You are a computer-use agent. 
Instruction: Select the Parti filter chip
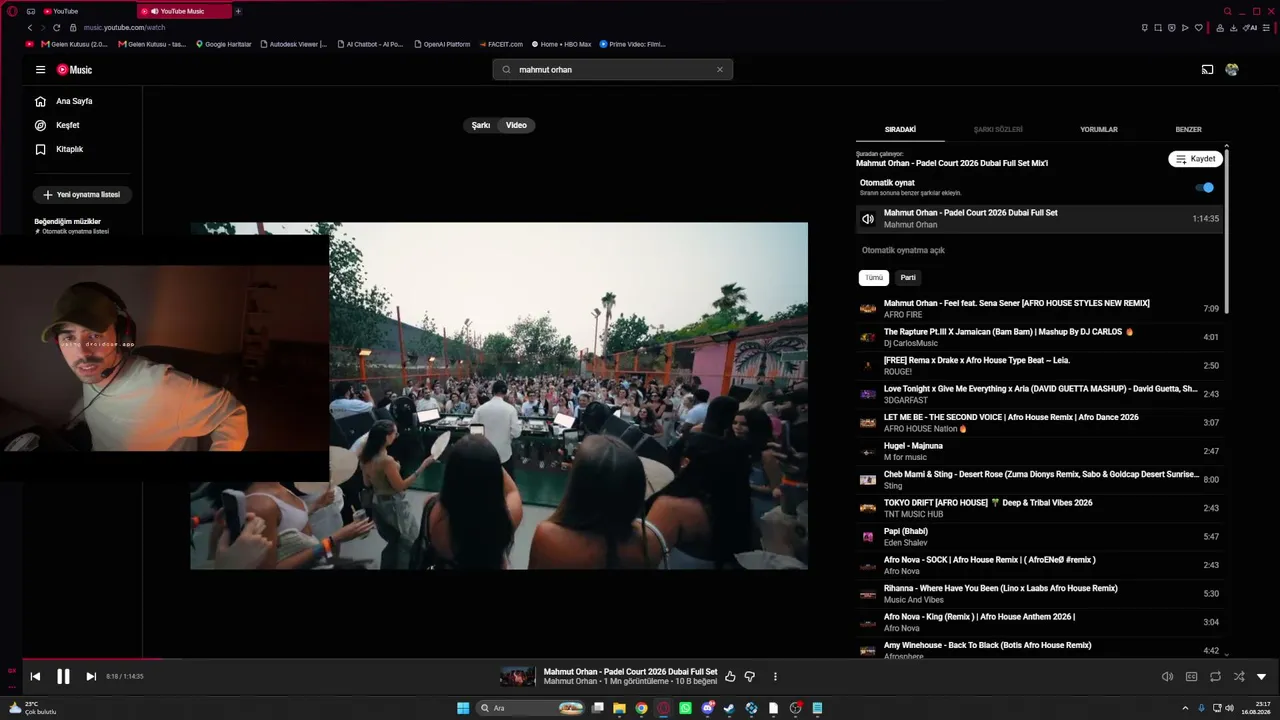pyautogui.click(x=908, y=278)
